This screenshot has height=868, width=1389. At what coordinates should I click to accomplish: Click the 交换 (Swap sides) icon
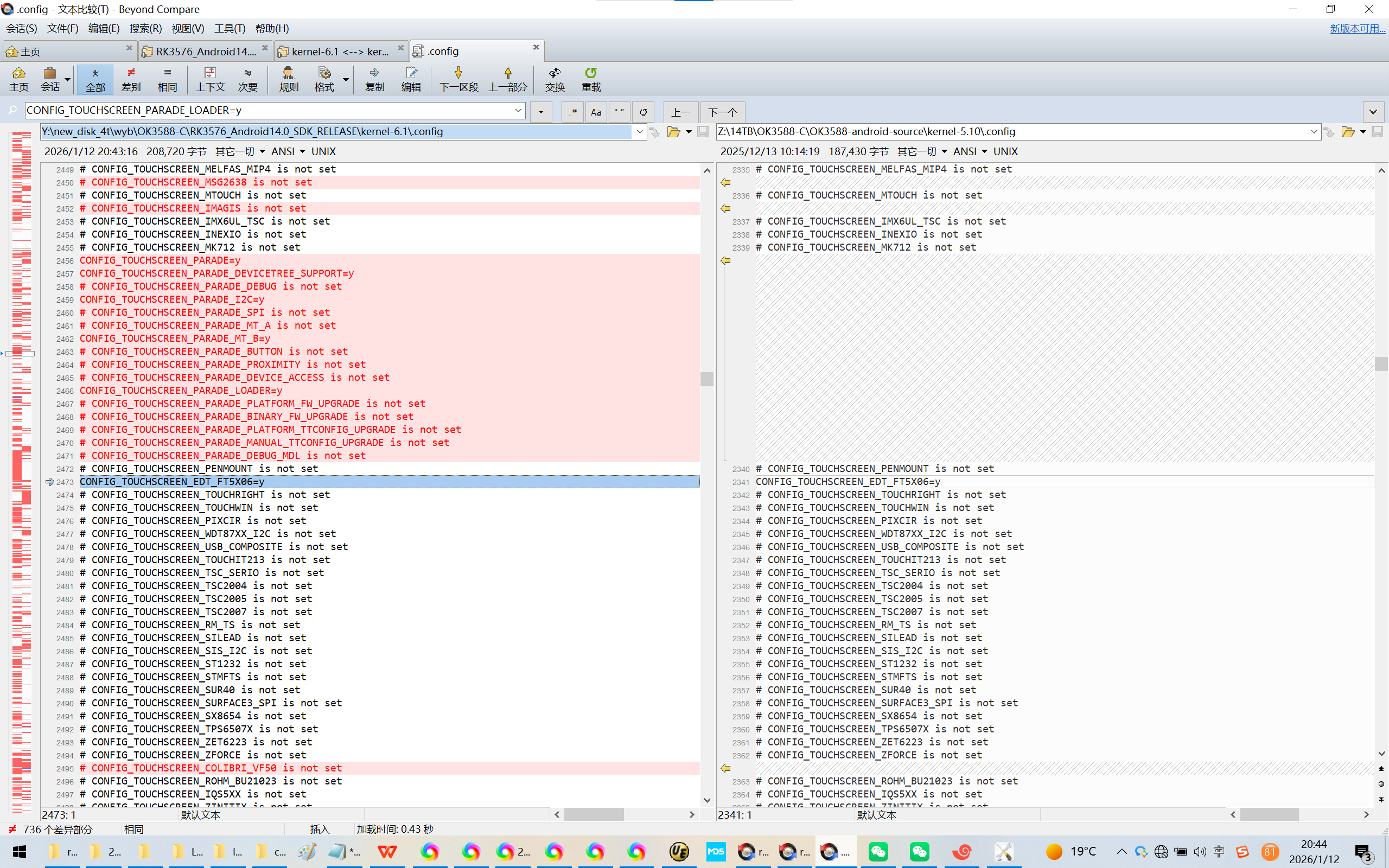tap(555, 79)
